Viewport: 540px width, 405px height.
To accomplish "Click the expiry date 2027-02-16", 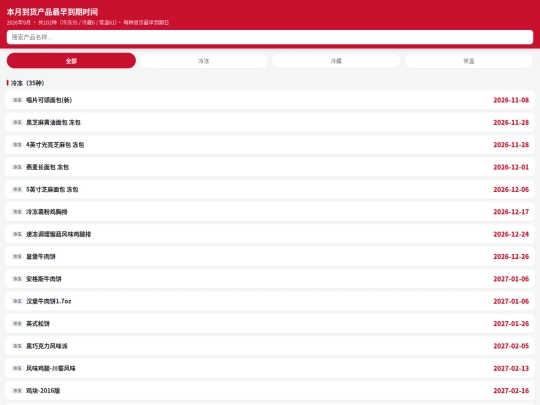I will pyautogui.click(x=511, y=391).
